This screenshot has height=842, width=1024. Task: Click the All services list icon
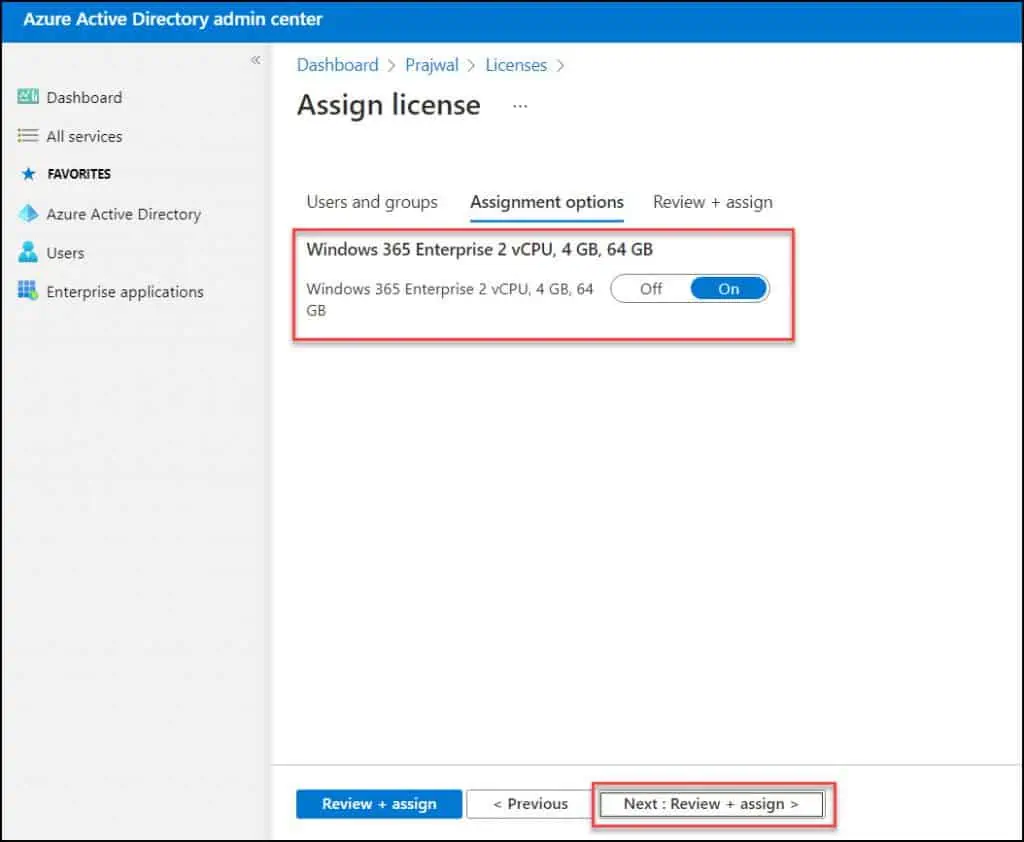coord(27,136)
